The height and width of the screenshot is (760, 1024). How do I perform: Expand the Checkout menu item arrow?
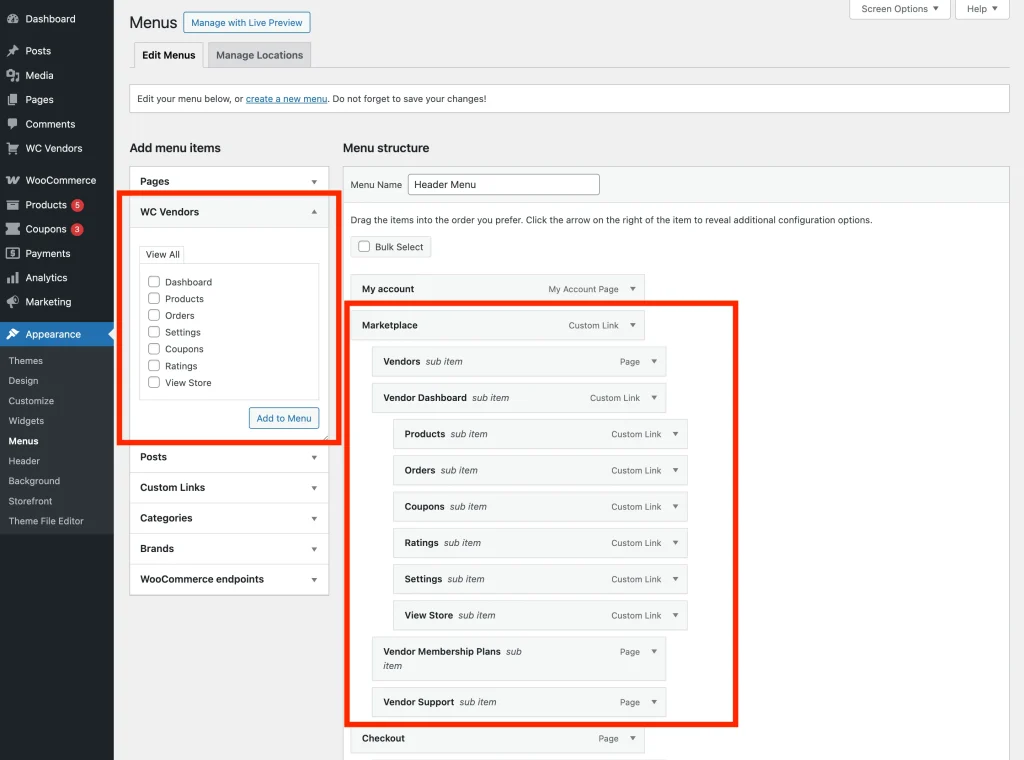[x=633, y=738]
